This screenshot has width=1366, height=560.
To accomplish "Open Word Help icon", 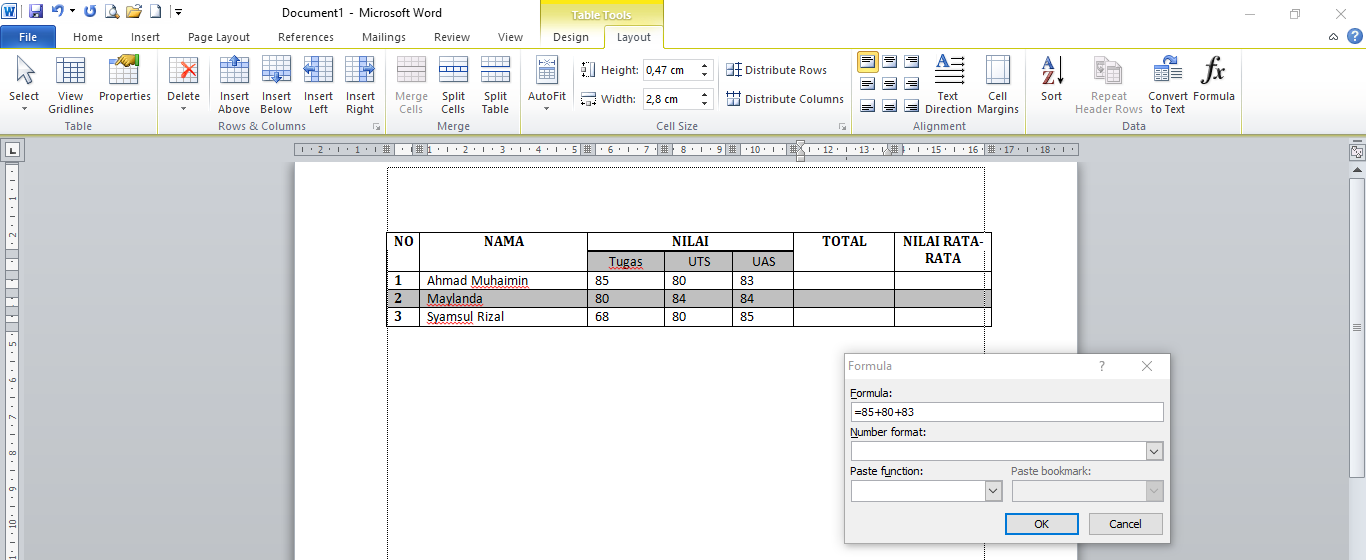I will (1354, 36).
